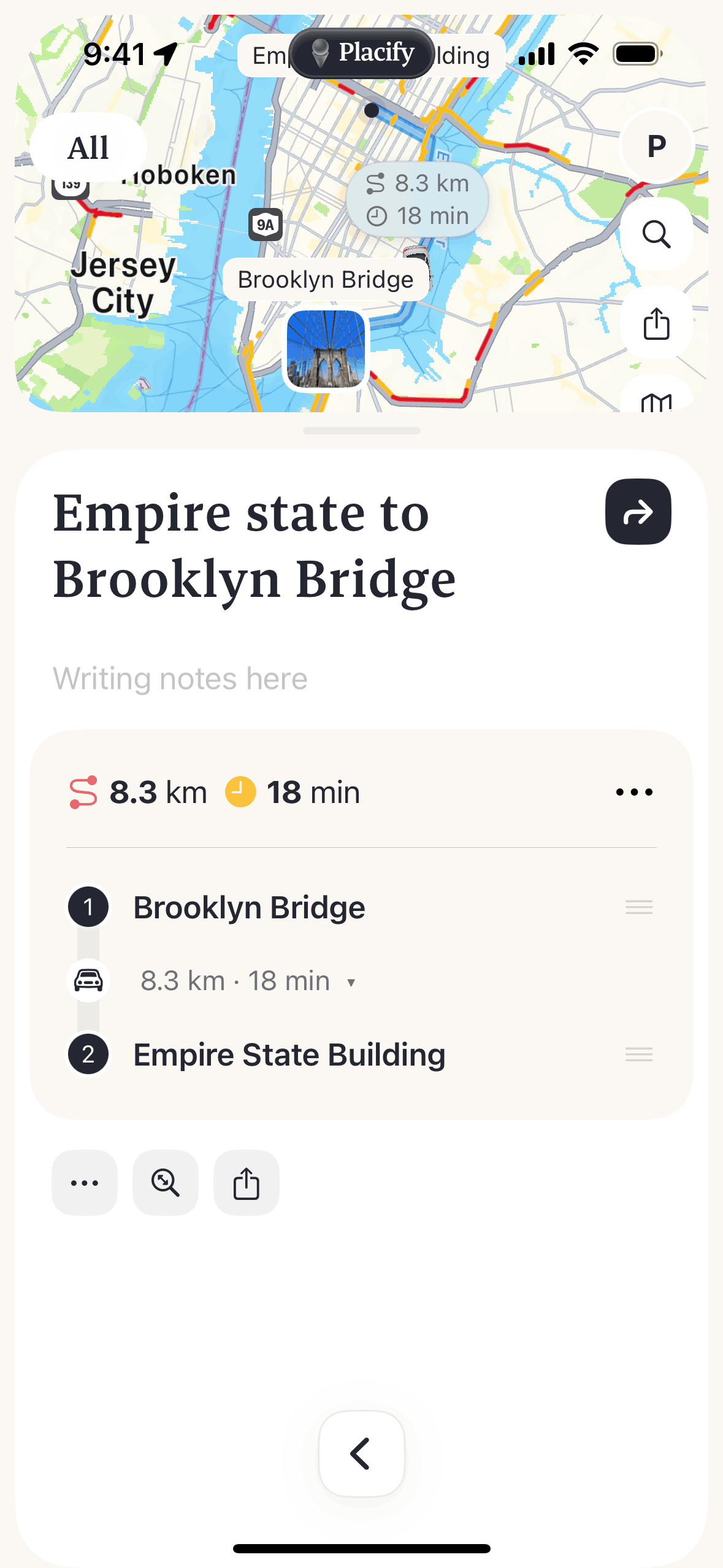The image size is (723, 1568).
Task: Tap the car travel mode icon
Action: 88,980
